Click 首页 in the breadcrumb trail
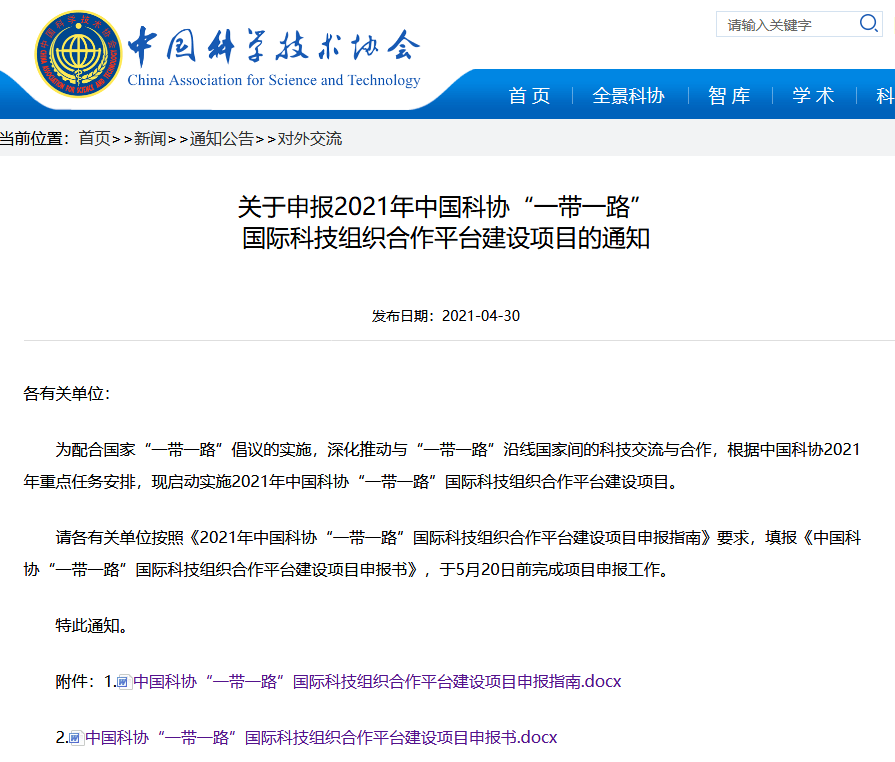Screen dimensions: 895x762 coord(95,139)
